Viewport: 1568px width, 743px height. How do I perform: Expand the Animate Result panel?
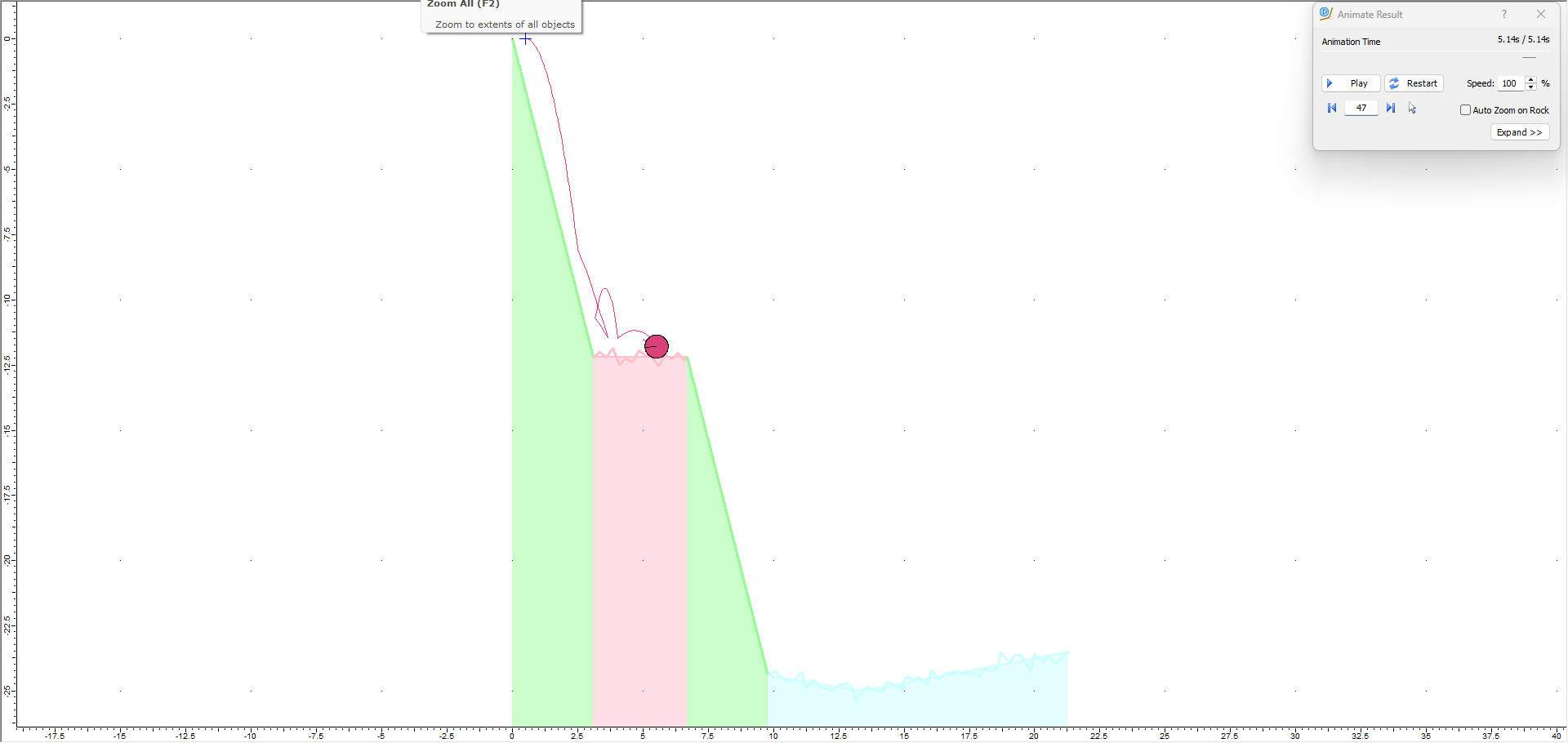click(x=1519, y=132)
